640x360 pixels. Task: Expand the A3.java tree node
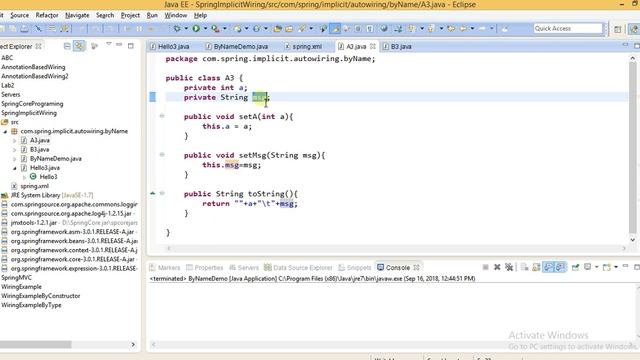15,140
